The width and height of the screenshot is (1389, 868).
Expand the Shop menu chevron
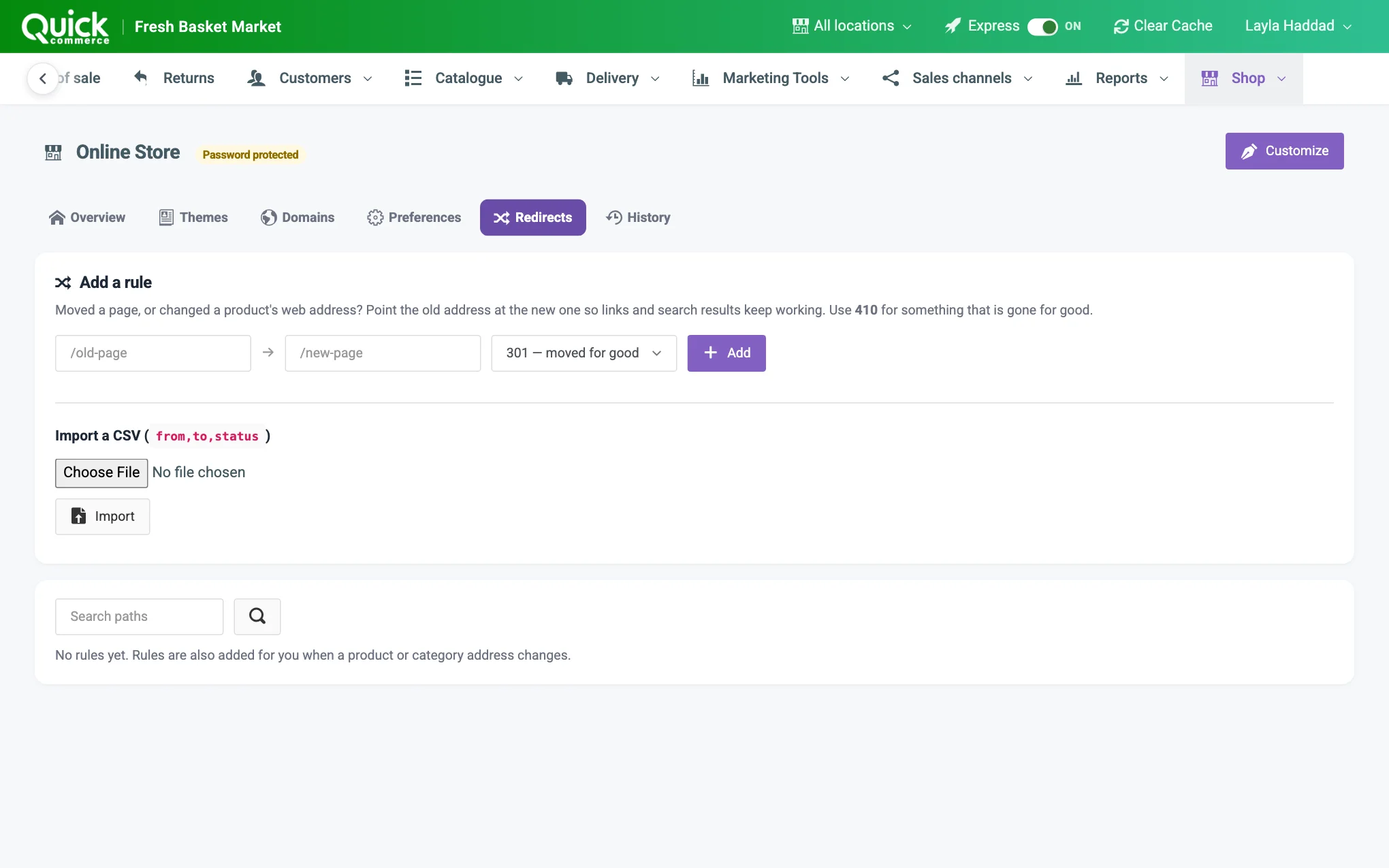1281,79
